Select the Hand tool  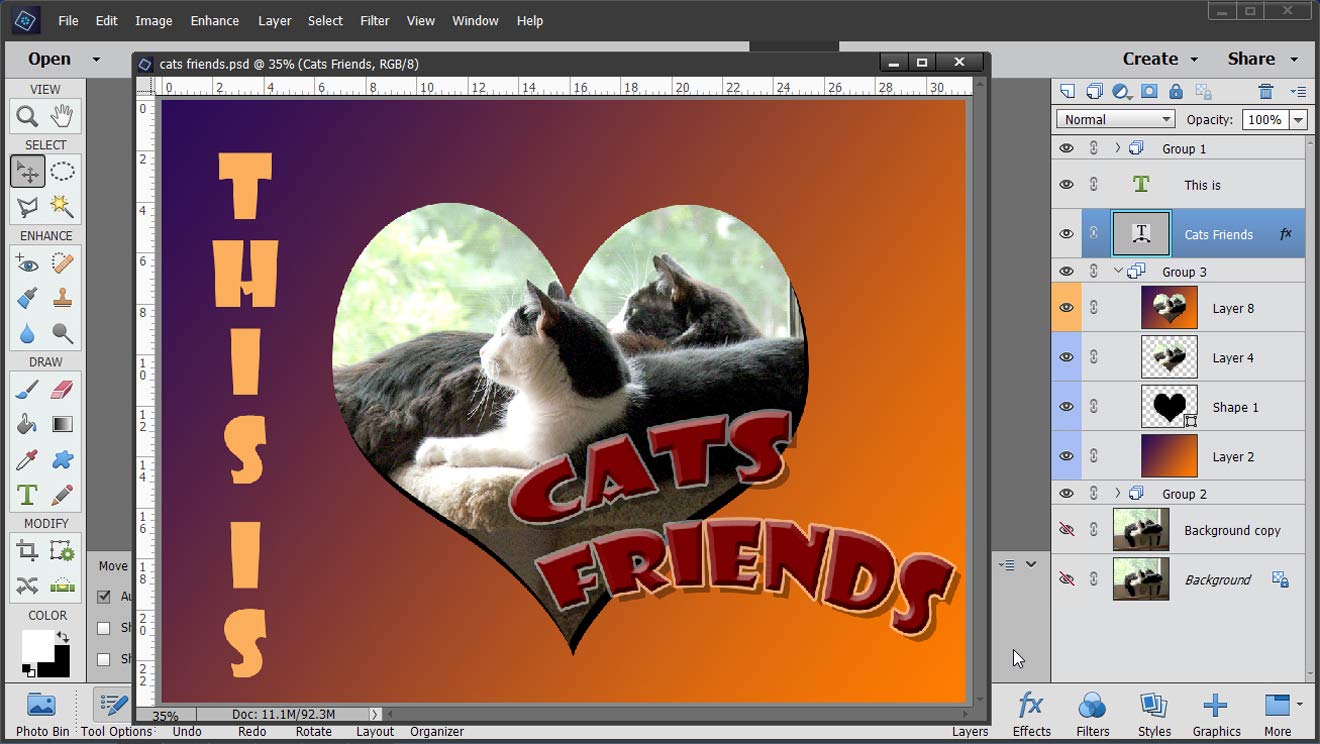pyautogui.click(x=62, y=117)
